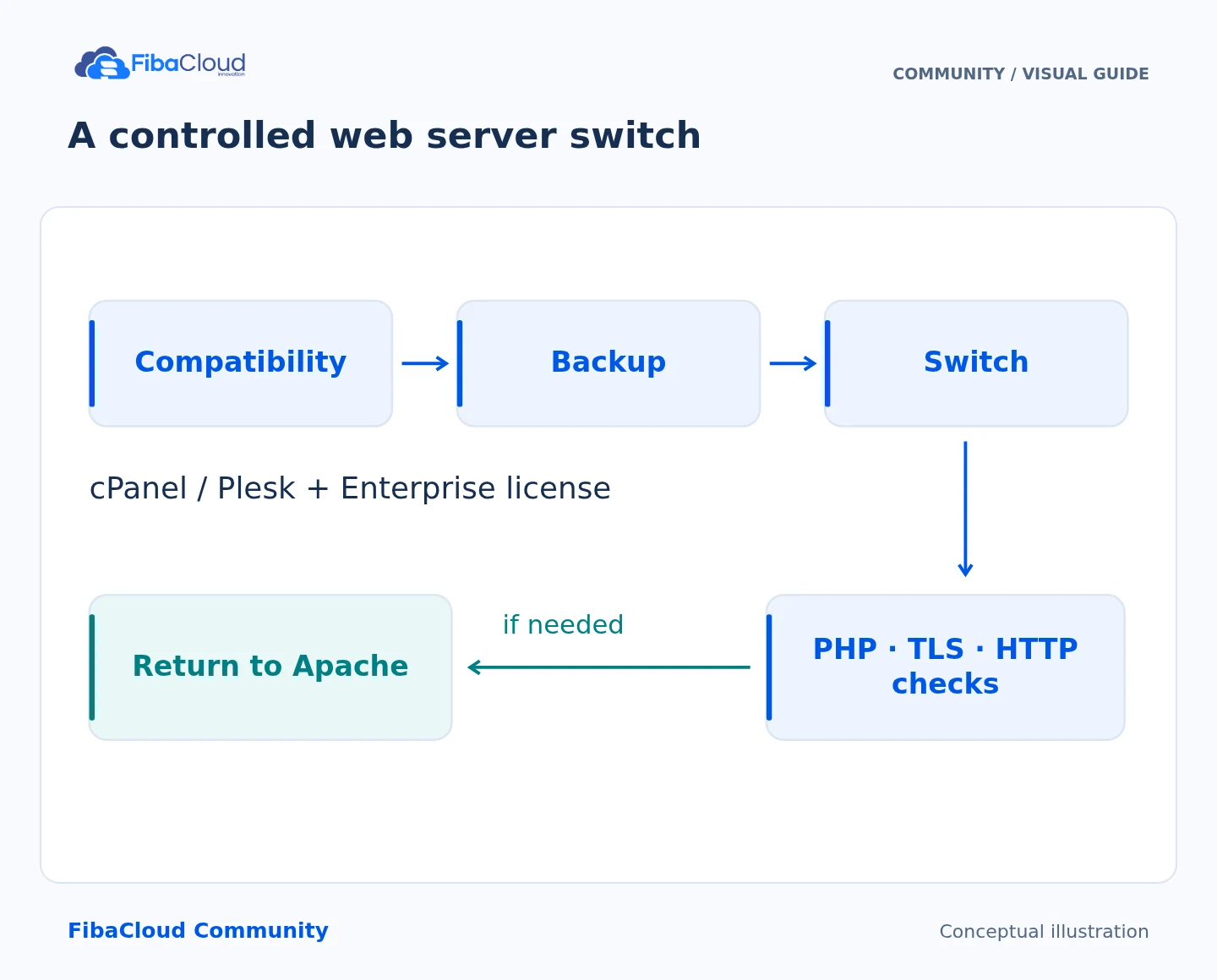Click the 'if needed' label

[x=563, y=625]
